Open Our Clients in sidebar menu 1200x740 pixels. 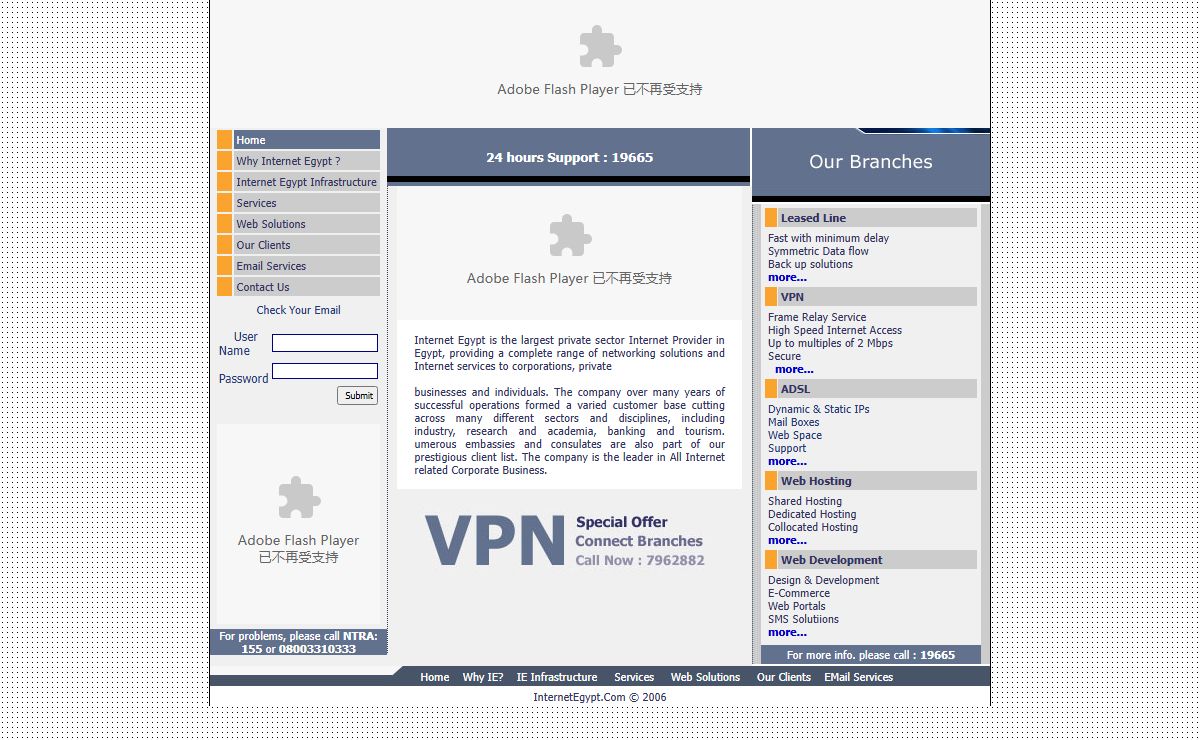[307, 245]
